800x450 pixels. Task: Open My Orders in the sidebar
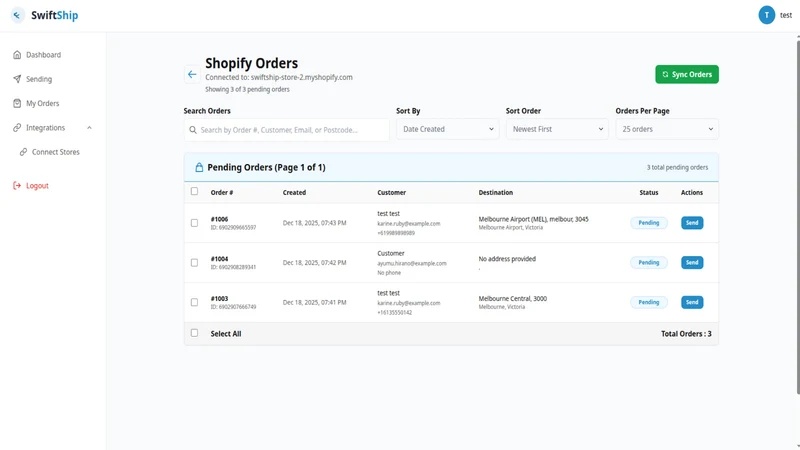(x=42, y=103)
